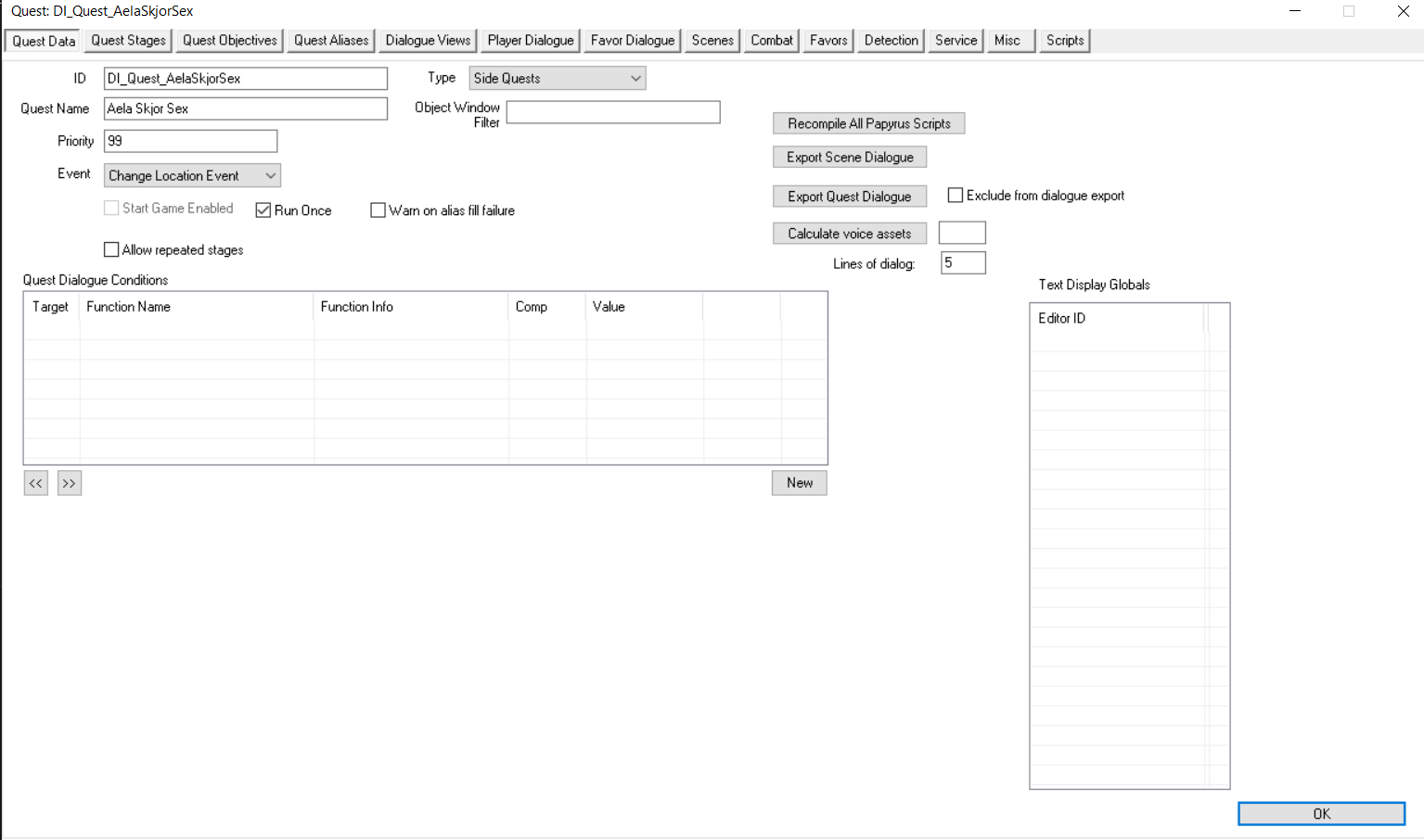Click the Lines of dialog field

963,263
